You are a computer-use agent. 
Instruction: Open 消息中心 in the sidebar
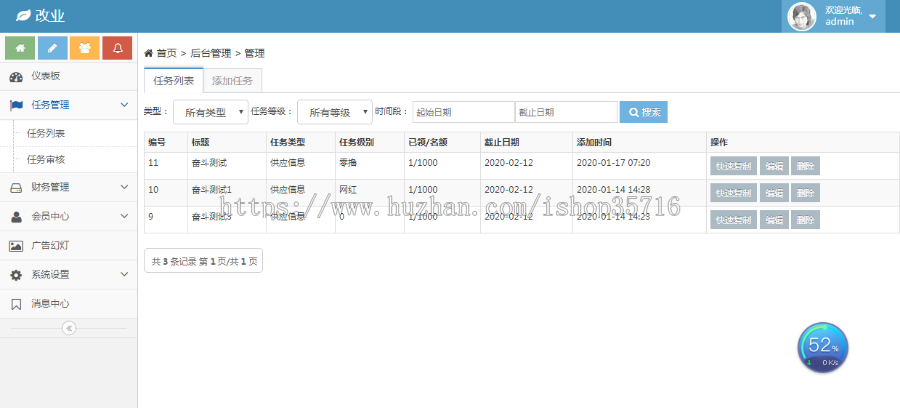pos(49,303)
